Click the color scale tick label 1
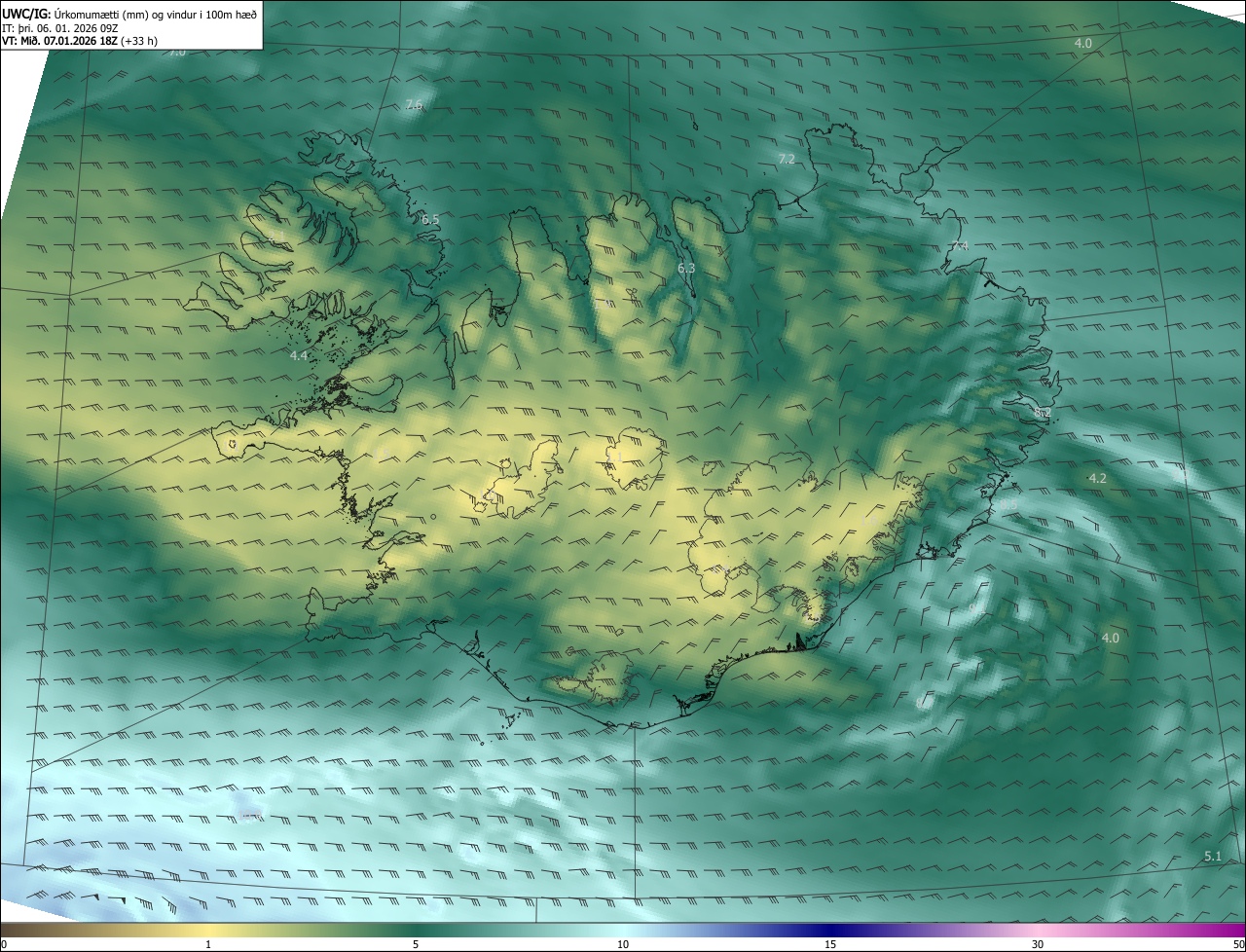 click(x=208, y=945)
